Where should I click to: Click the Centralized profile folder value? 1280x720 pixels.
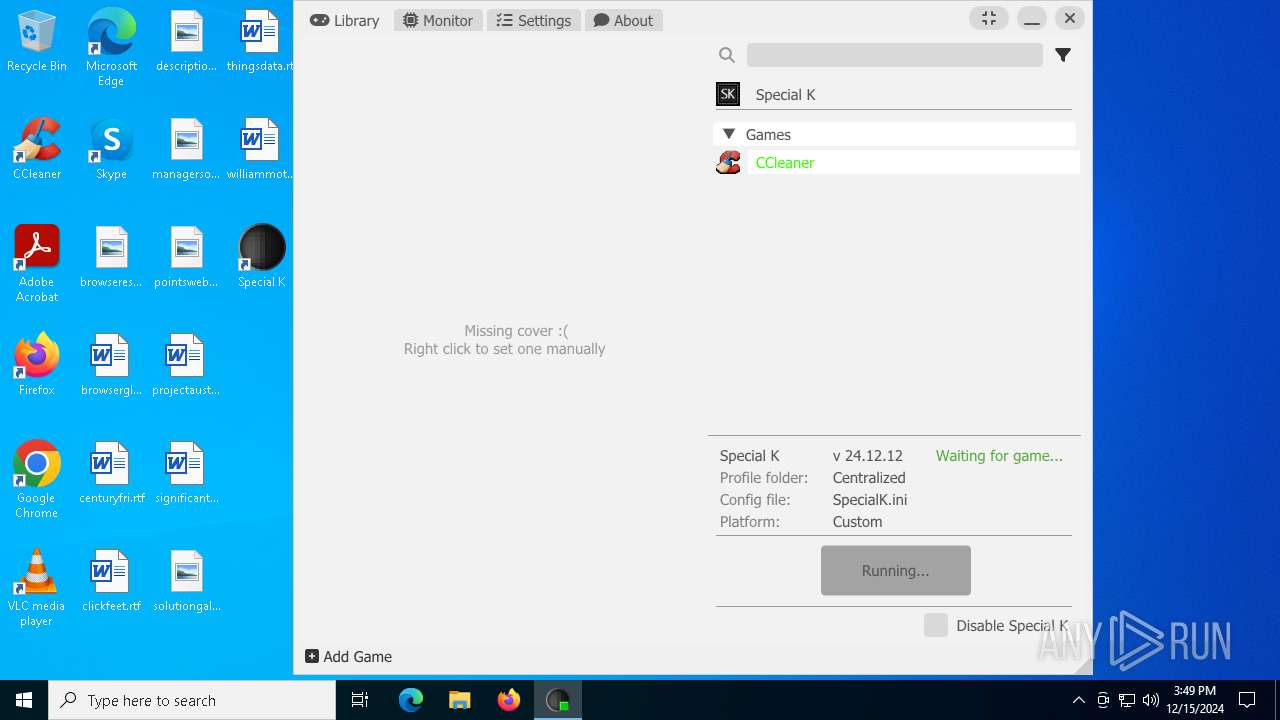(869, 478)
